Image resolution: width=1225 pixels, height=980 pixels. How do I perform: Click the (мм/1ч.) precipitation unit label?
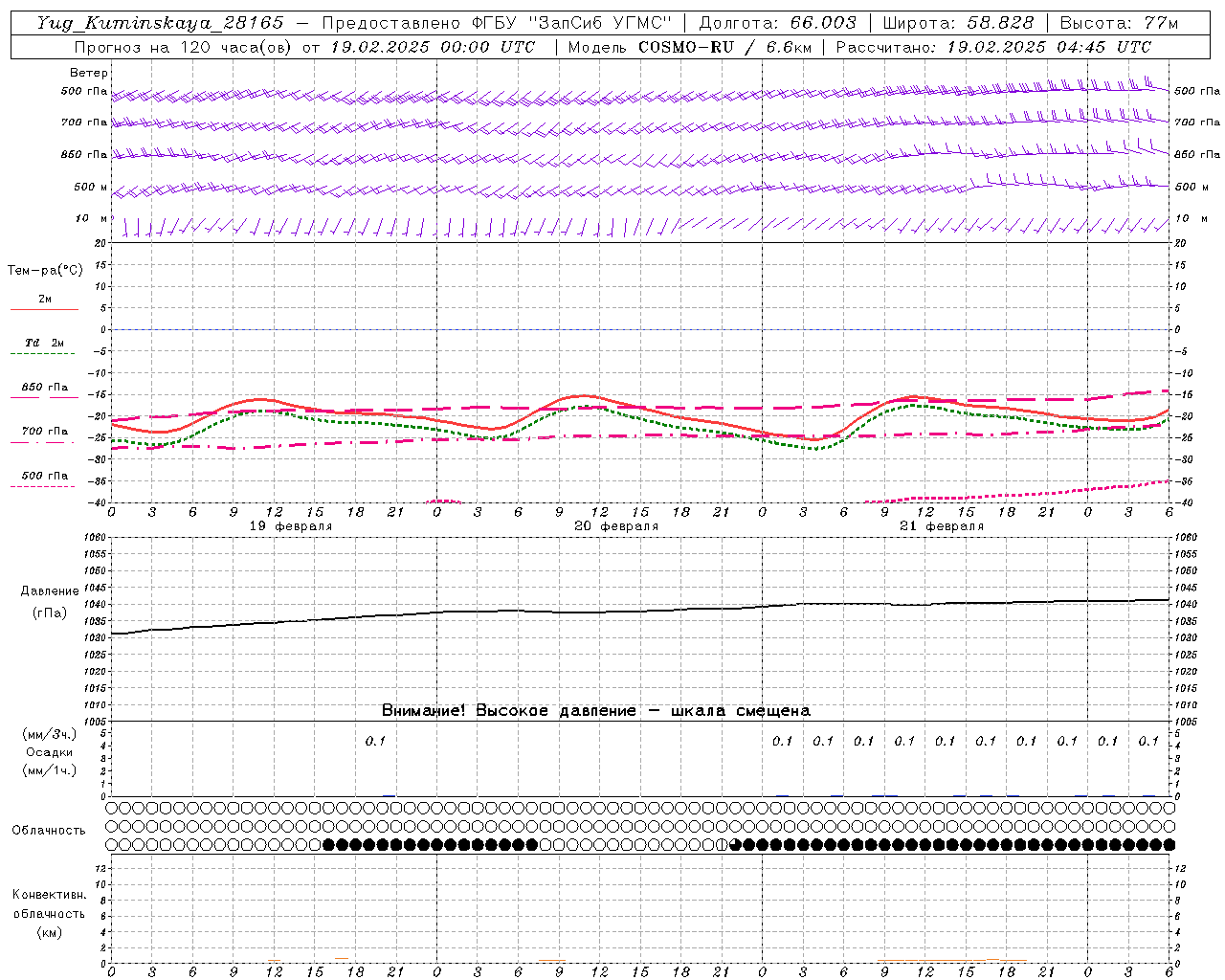pos(49,770)
